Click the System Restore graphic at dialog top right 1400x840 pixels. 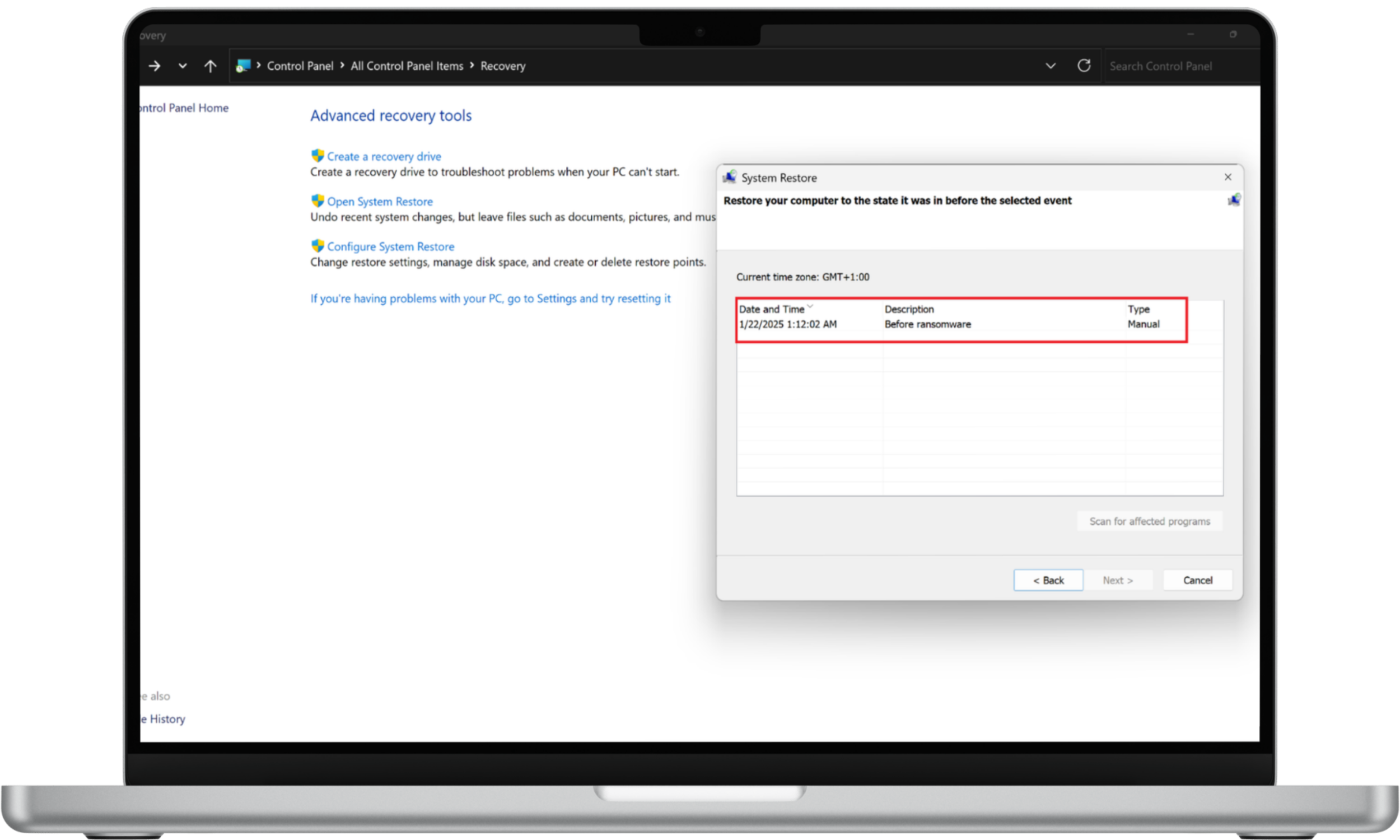pyautogui.click(x=1234, y=200)
